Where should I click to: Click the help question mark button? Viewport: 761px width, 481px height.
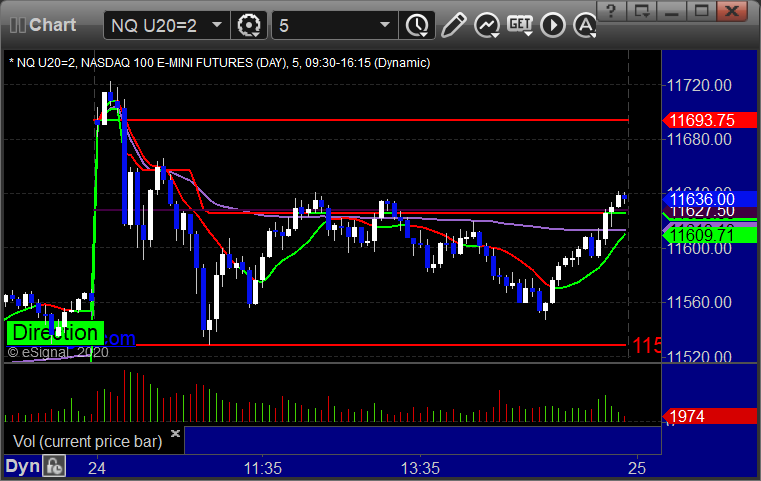611,11
